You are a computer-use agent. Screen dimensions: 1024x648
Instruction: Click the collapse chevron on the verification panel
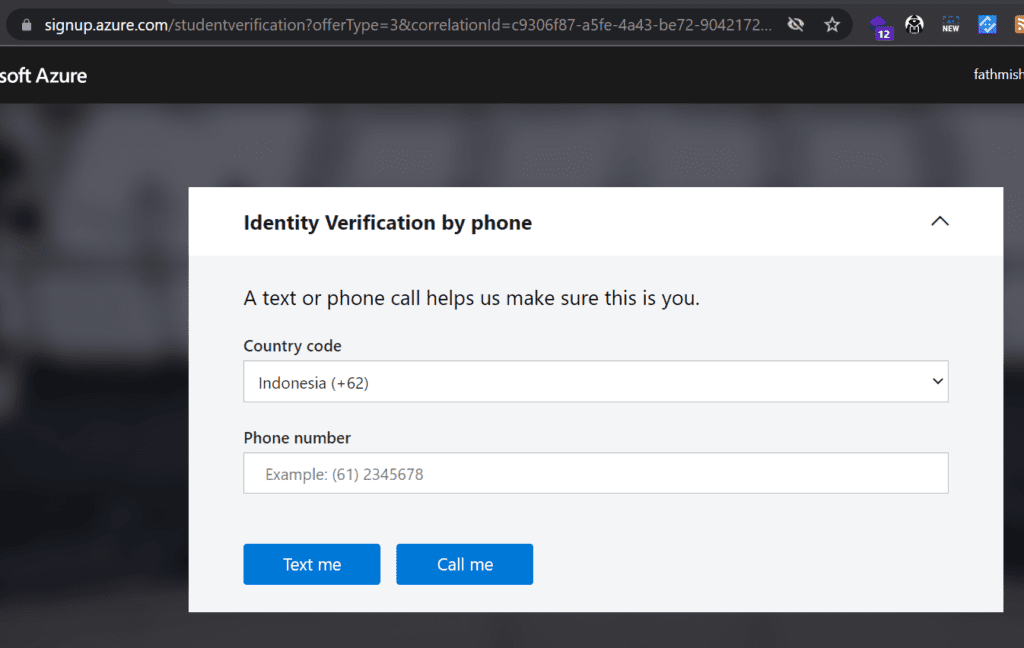tap(939, 221)
